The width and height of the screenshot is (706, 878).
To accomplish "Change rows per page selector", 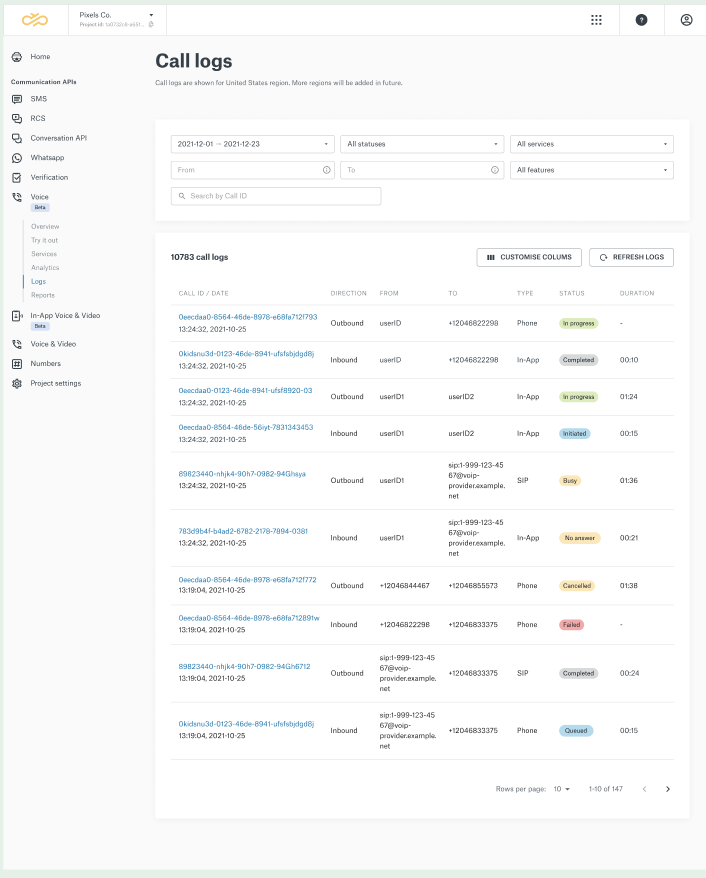I will (562, 789).
